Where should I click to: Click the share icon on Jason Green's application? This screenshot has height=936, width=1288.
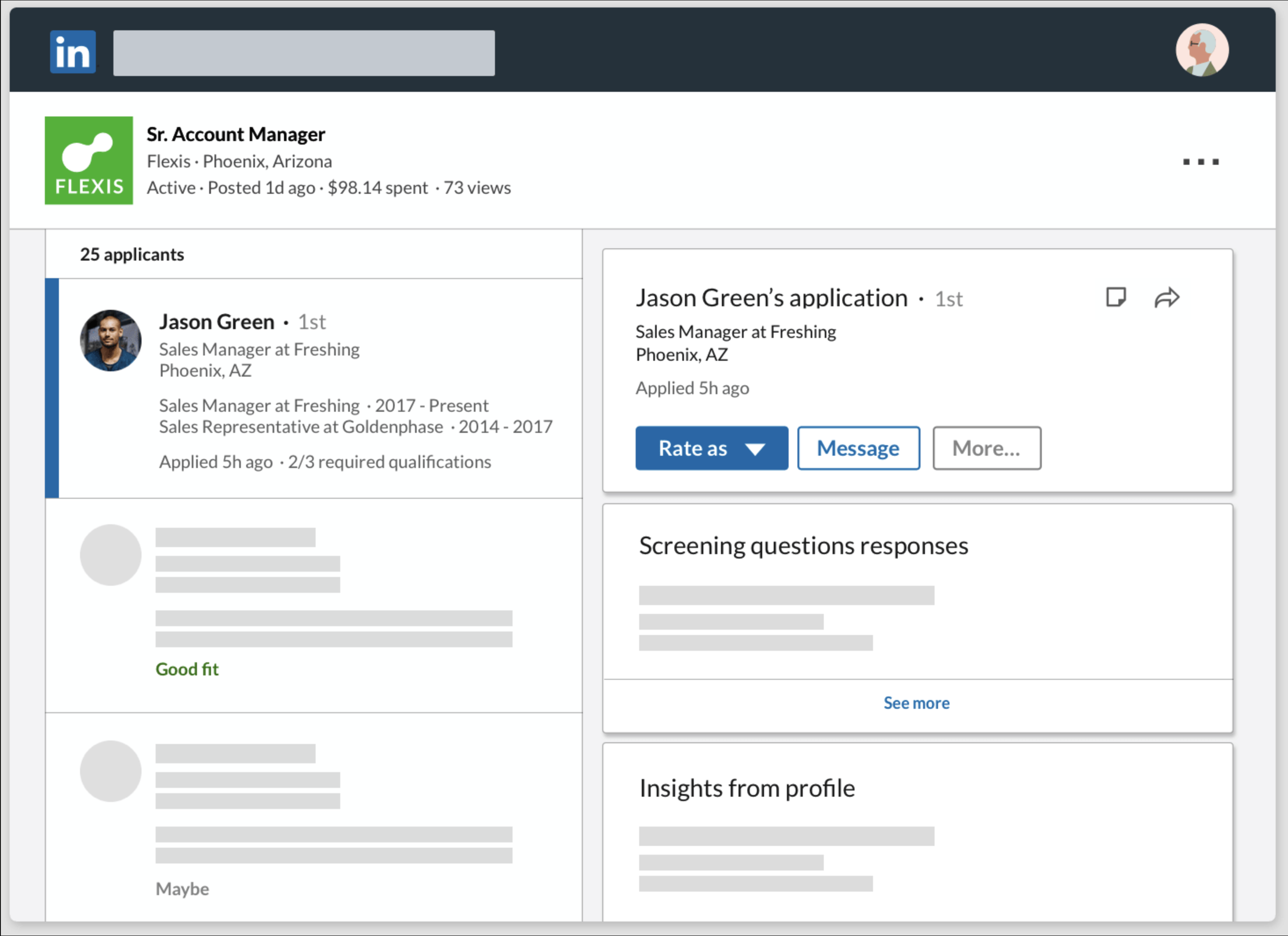coord(1167,297)
